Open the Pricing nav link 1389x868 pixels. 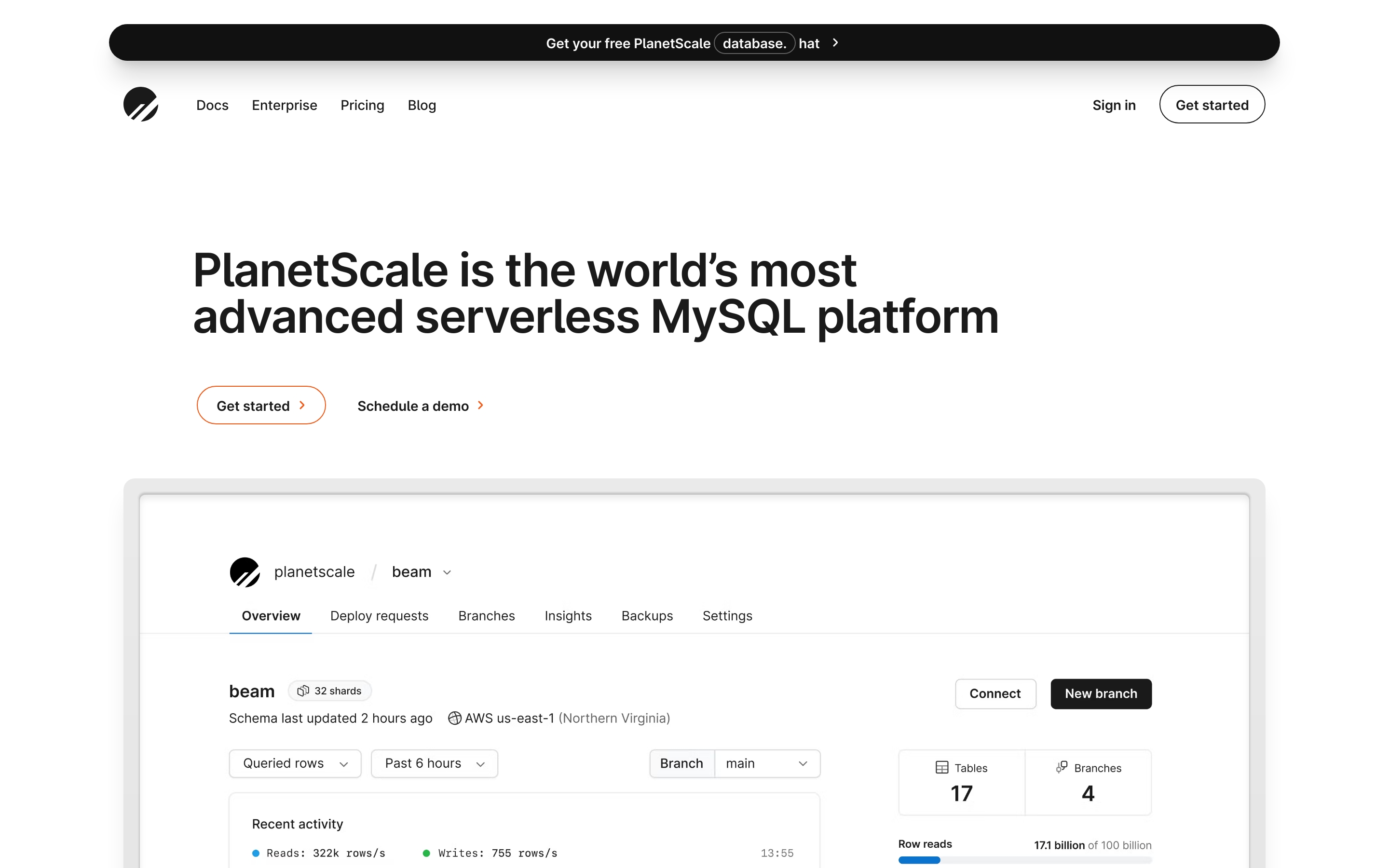click(x=362, y=105)
